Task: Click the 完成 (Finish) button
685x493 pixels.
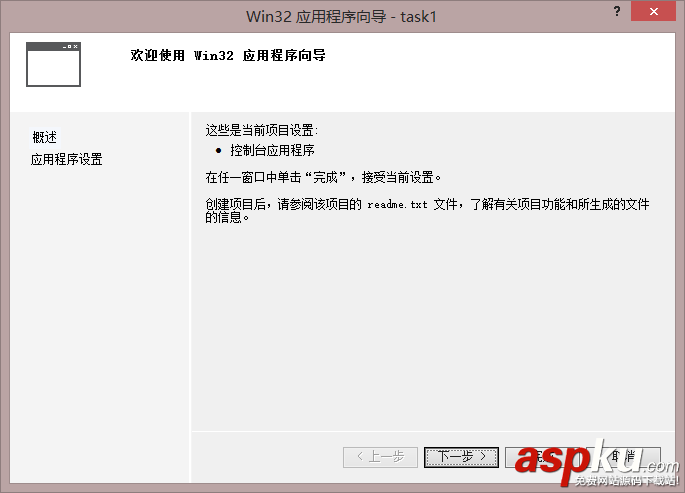Action: (x=542, y=457)
